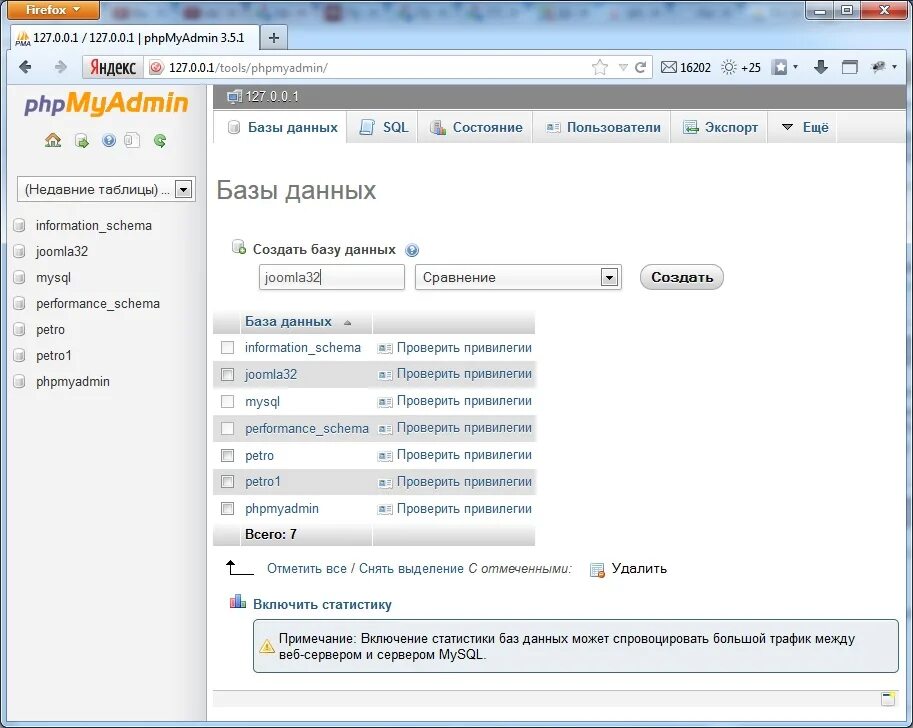Image resolution: width=913 pixels, height=728 pixels.
Task: Click Удалить to drop selected databases
Action: click(639, 568)
